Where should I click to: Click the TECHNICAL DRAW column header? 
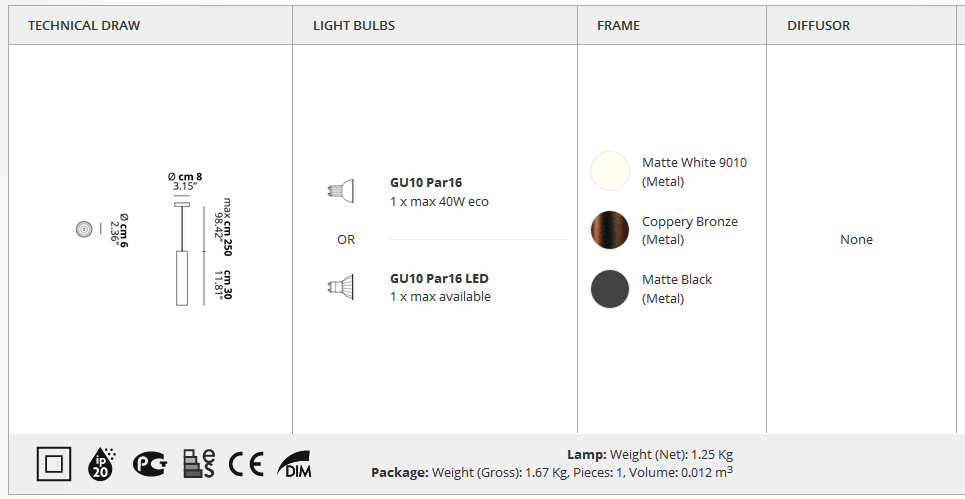(84, 25)
